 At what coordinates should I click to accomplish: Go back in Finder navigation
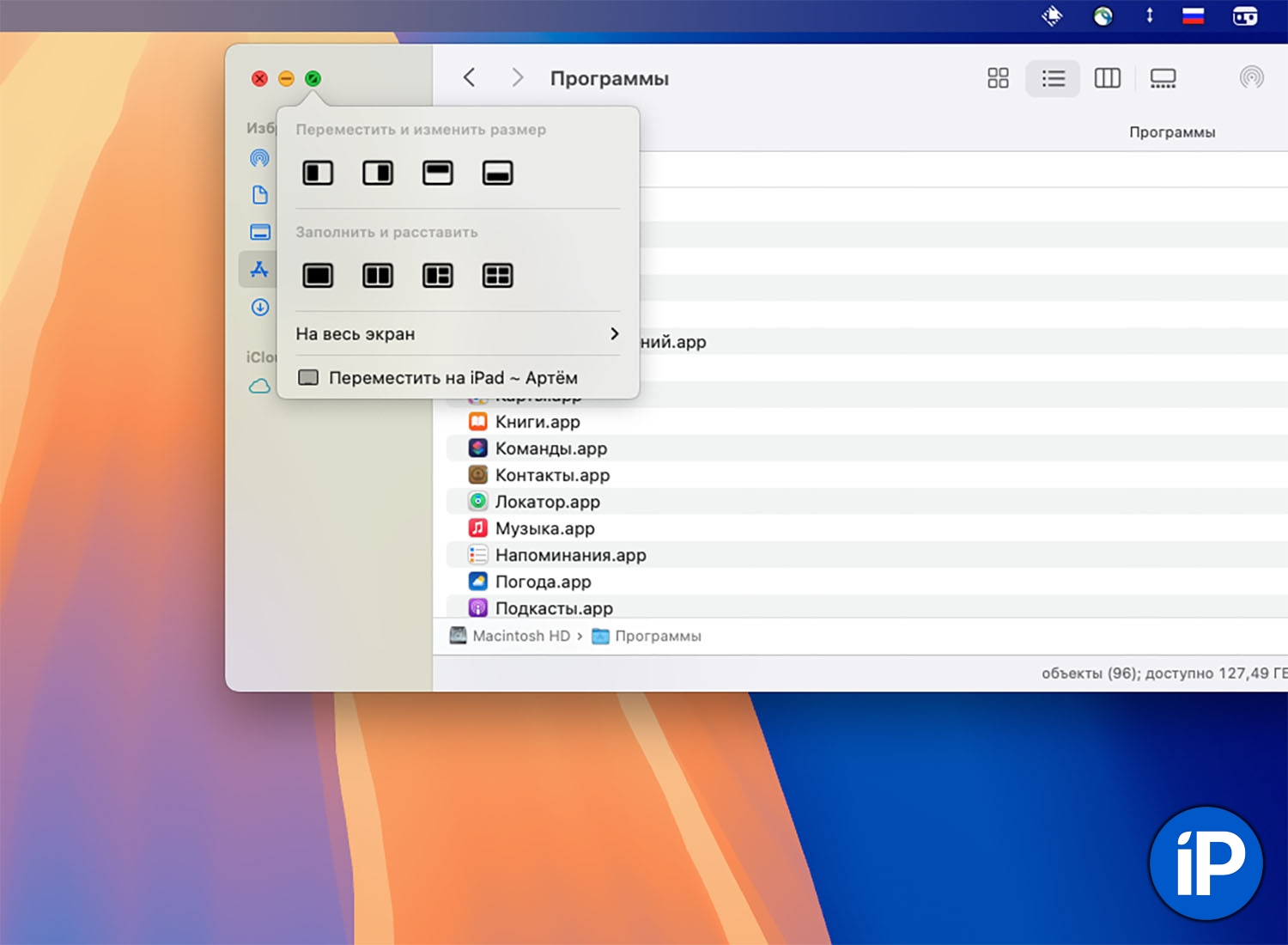(469, 78)
